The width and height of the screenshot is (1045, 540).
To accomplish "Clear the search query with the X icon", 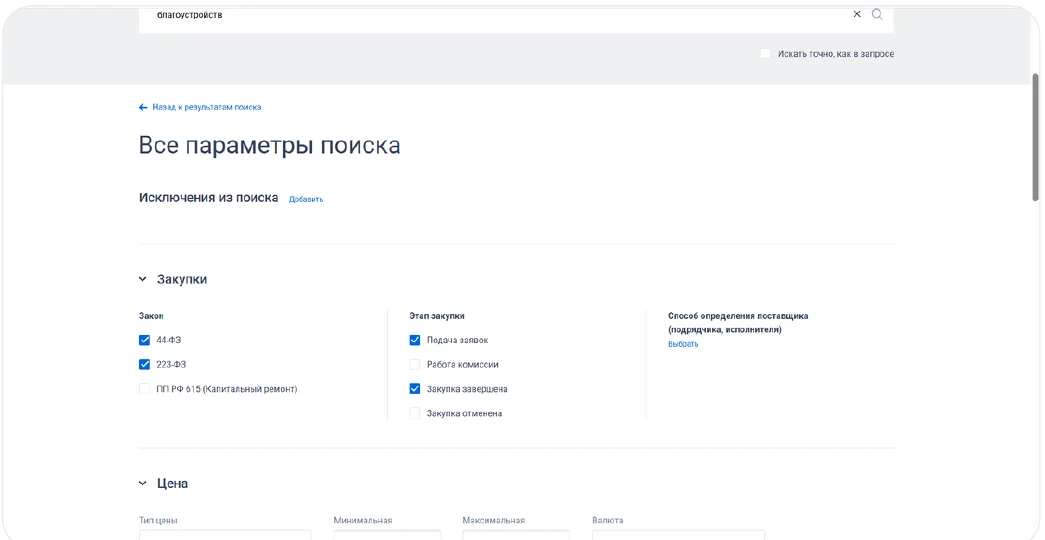I will (x=857, y=15).
